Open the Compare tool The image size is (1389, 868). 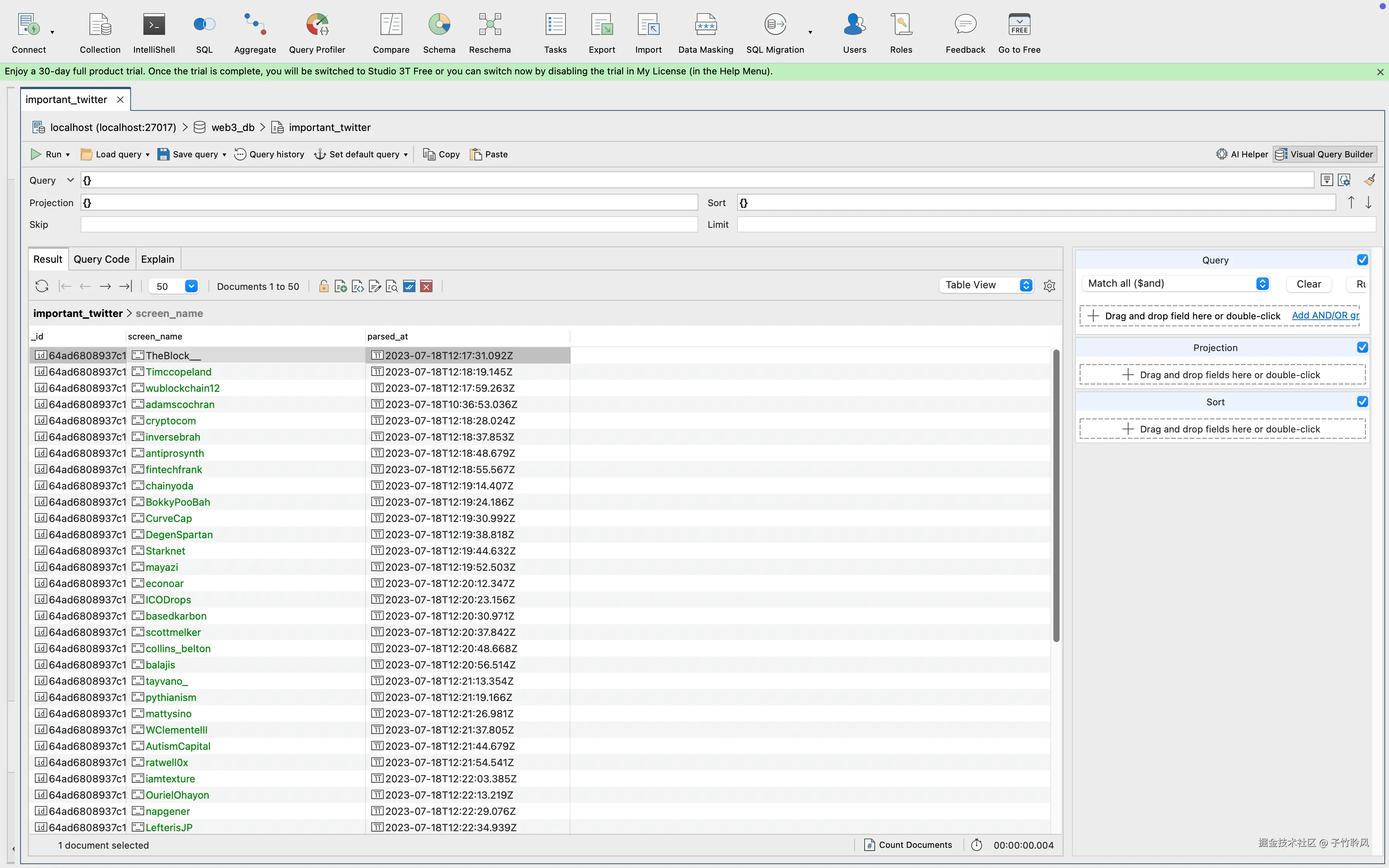(391, 33)
